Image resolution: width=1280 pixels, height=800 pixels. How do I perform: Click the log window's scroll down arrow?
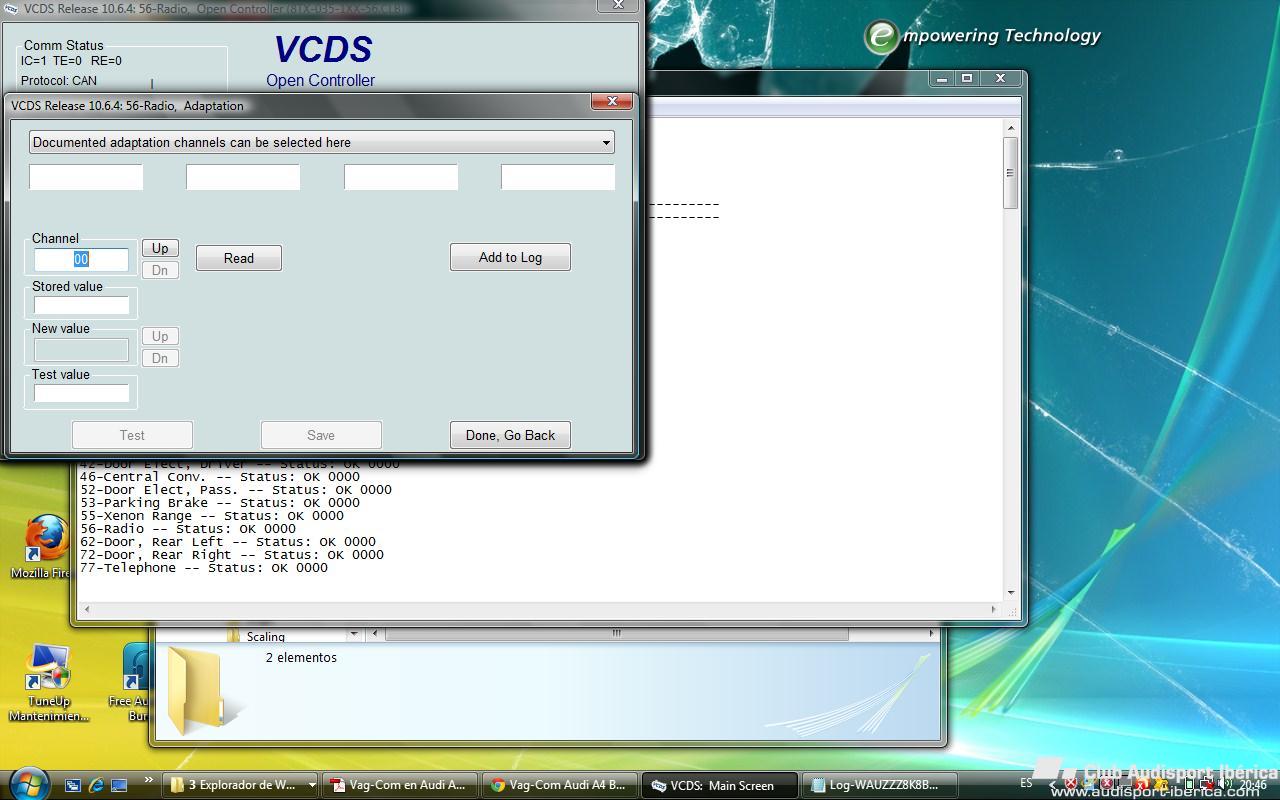click(x=1011, y=592)
